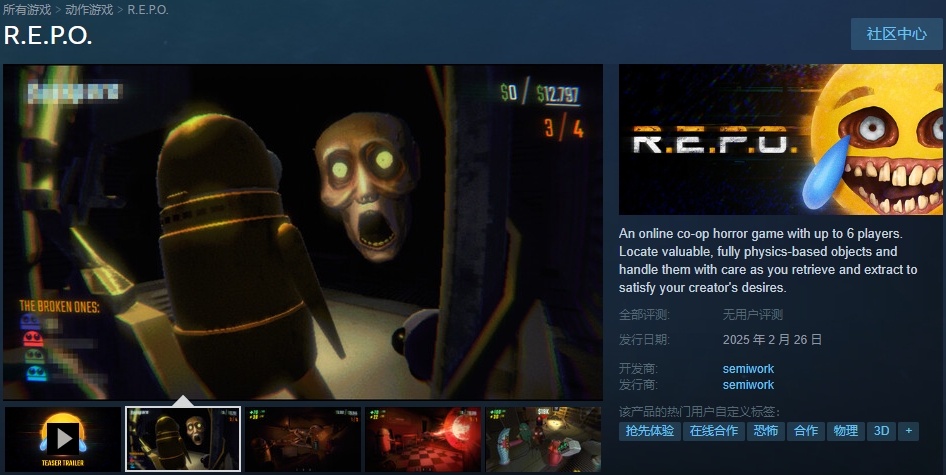This screenshot has height=475, width=946.
Task: Click the plus button to add tags
Action: 909,431
